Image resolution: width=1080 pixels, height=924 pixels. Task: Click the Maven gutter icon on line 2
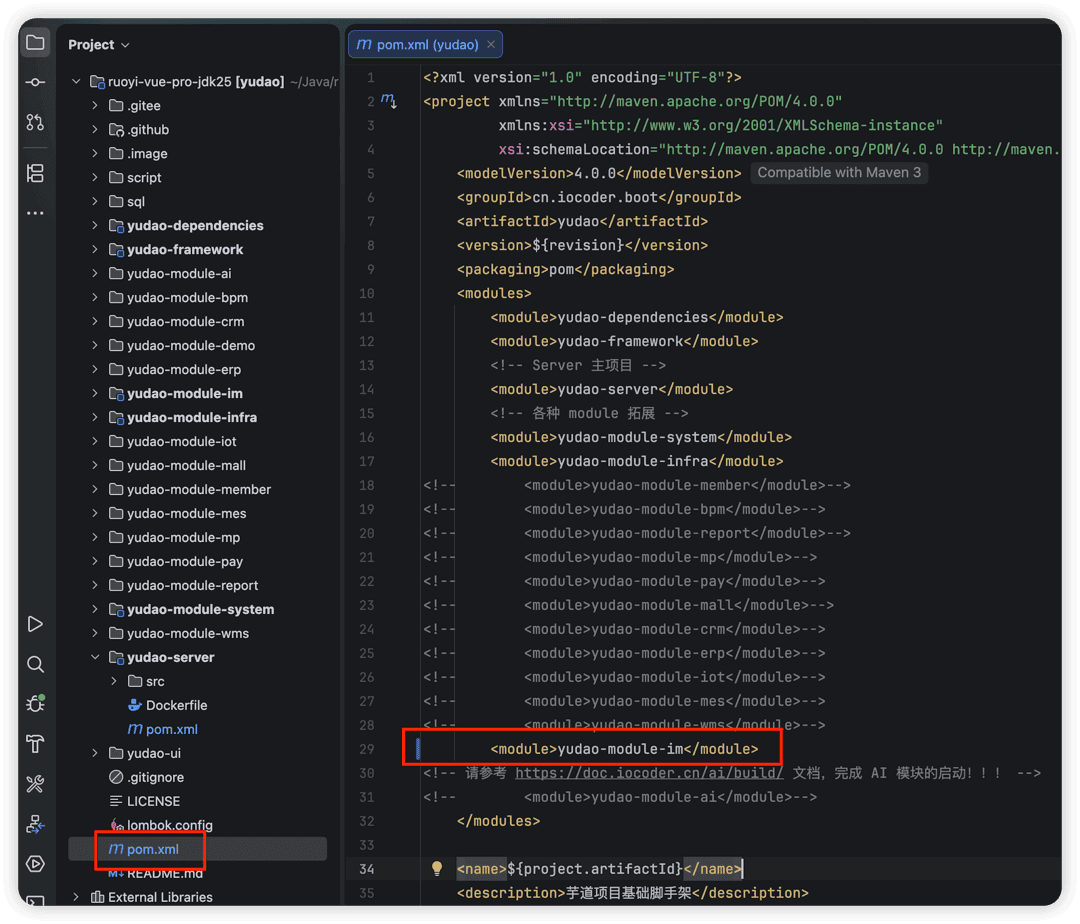coord(388,101)
